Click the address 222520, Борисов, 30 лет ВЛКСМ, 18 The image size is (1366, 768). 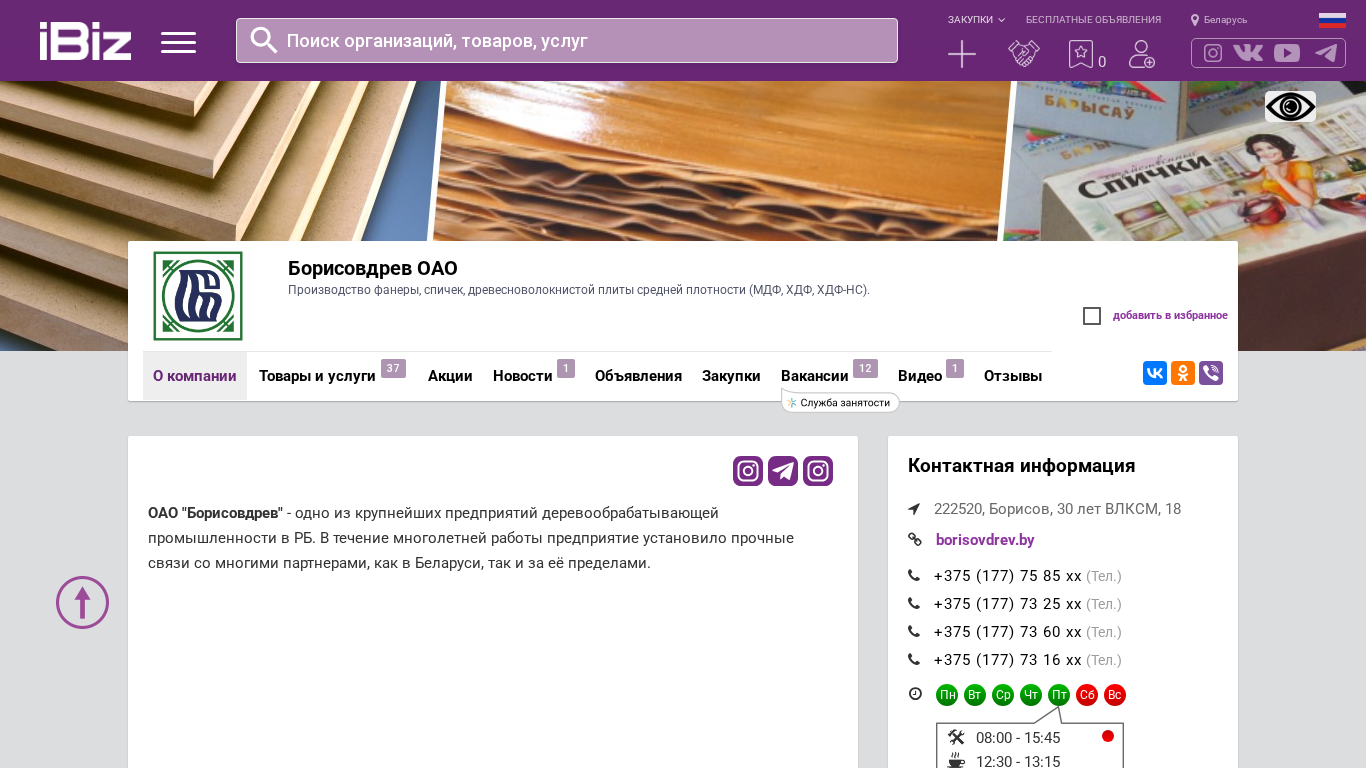tap(1057, 509)
